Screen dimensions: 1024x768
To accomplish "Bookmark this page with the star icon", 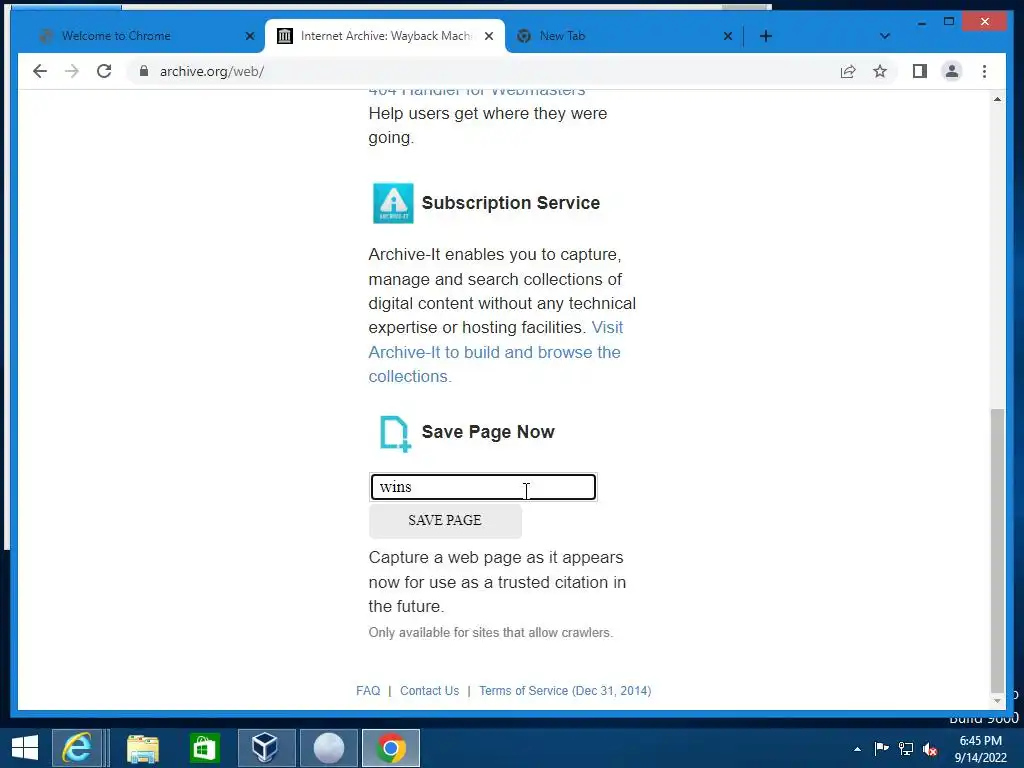I will (880, 71).
